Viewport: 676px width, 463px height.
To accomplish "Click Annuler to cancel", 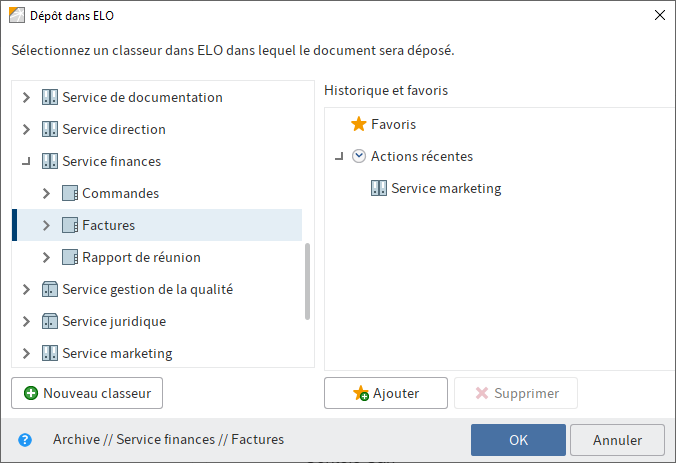I will click(617, 440).
